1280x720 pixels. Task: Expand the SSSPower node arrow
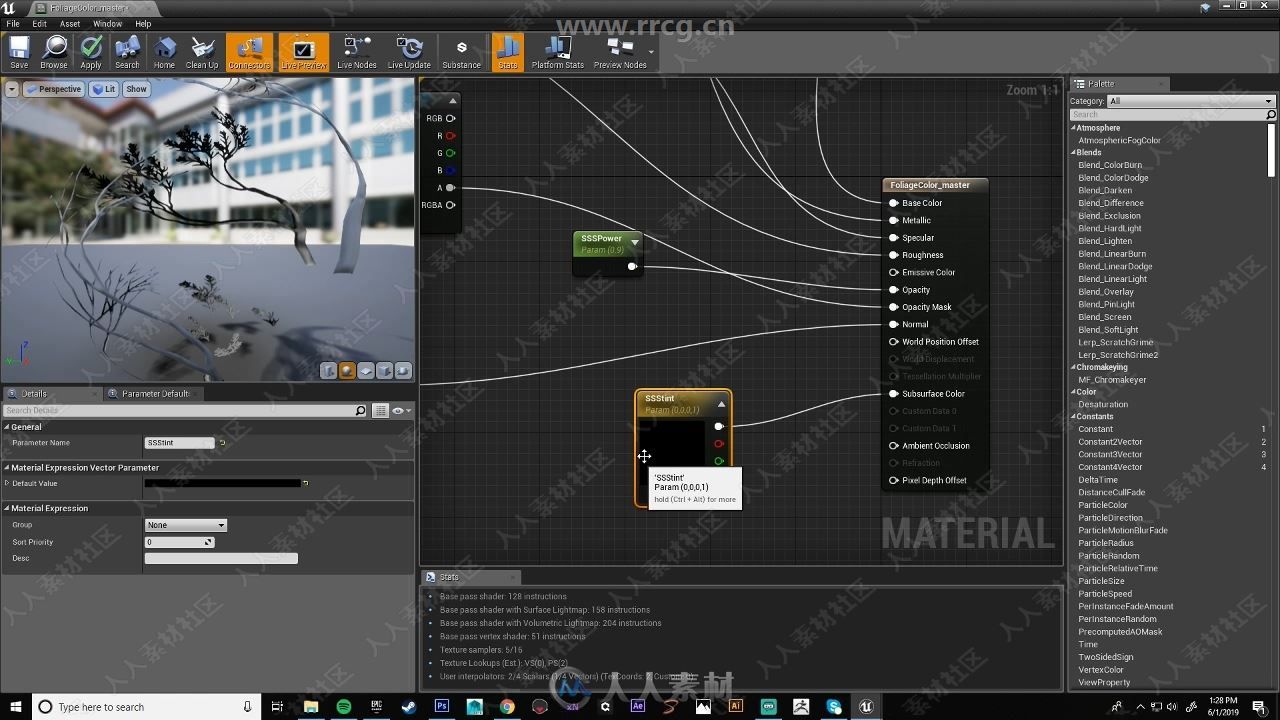tap(634, 242)
